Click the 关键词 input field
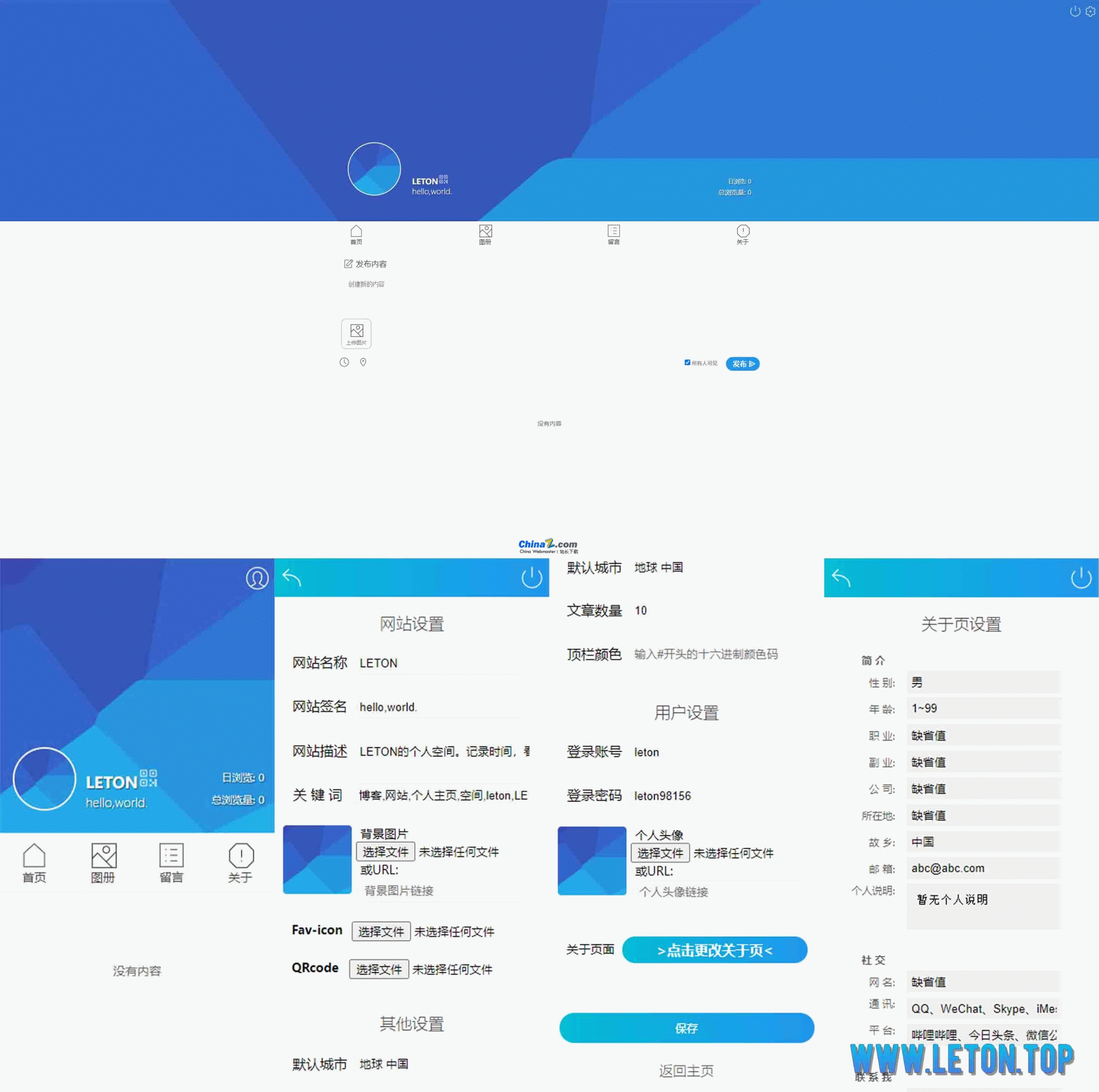 click(443, 795)
